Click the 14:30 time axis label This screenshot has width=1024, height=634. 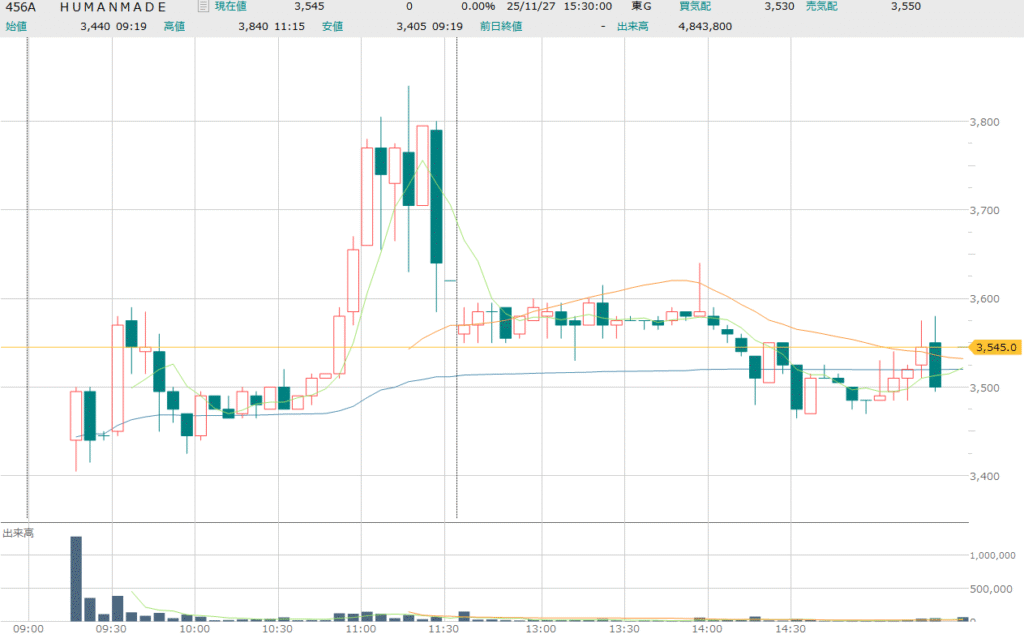(790, 629)
